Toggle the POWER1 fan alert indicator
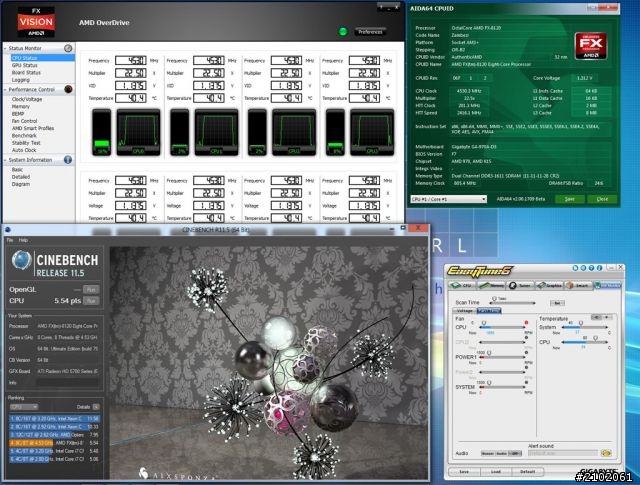Viewport: 640px width, 485px height. click(x=526, y=352)
